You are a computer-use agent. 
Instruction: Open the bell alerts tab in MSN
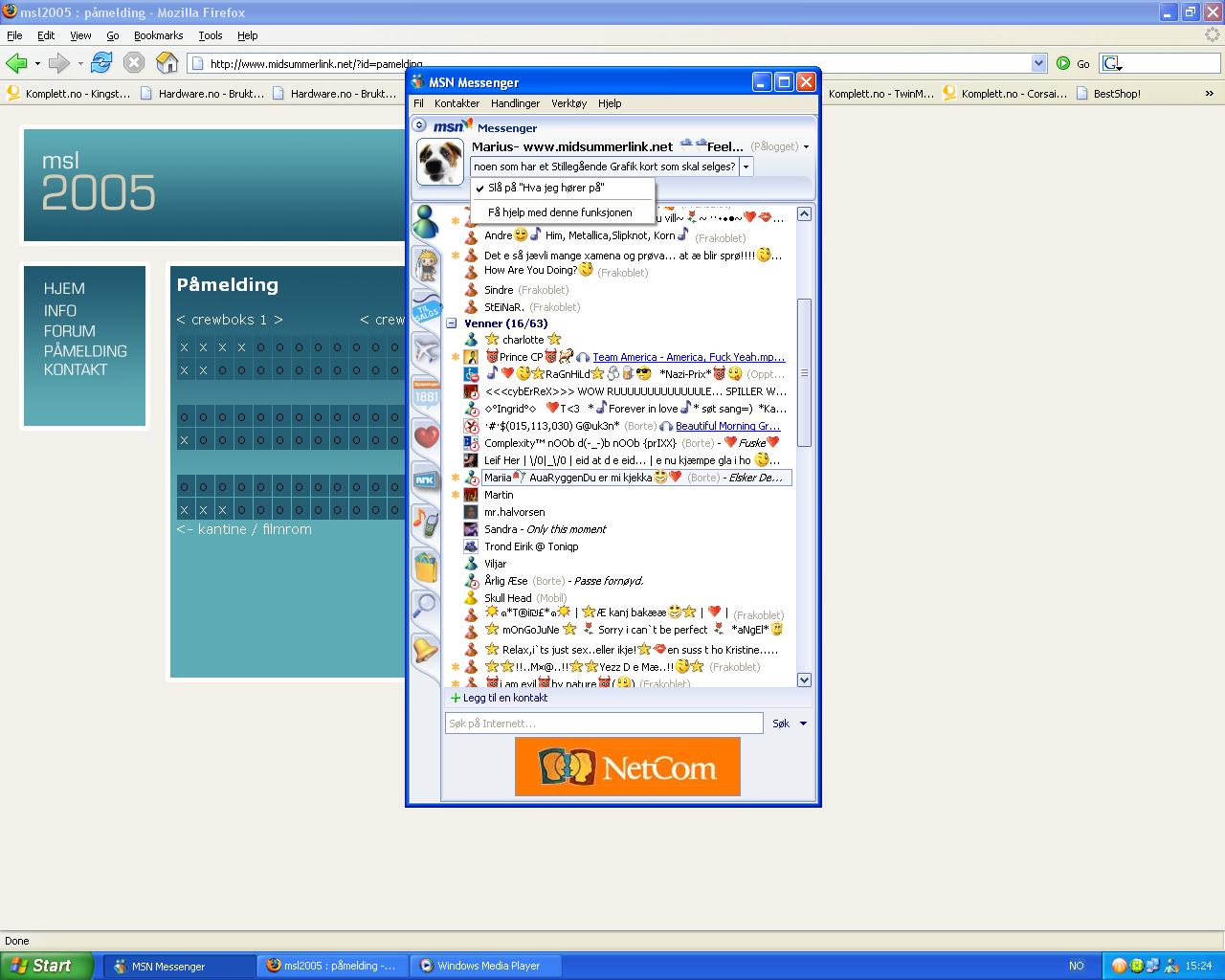(x=425, y=650)
